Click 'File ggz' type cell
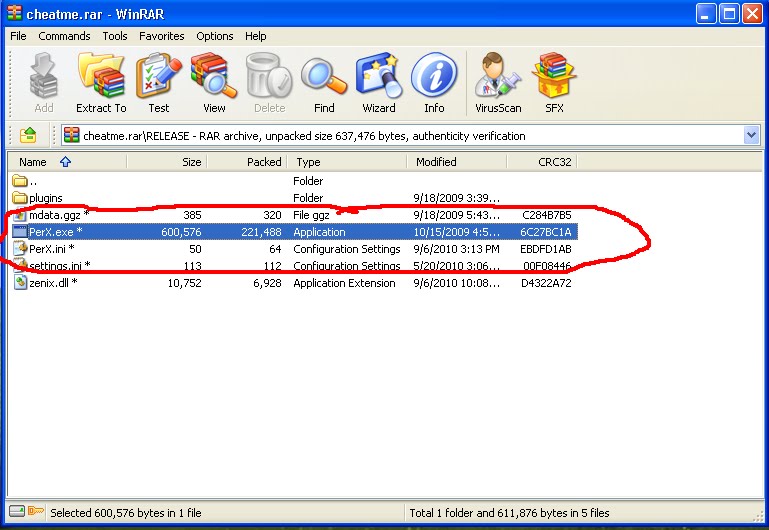Viewport: 769px width, 530px height. 311,215
